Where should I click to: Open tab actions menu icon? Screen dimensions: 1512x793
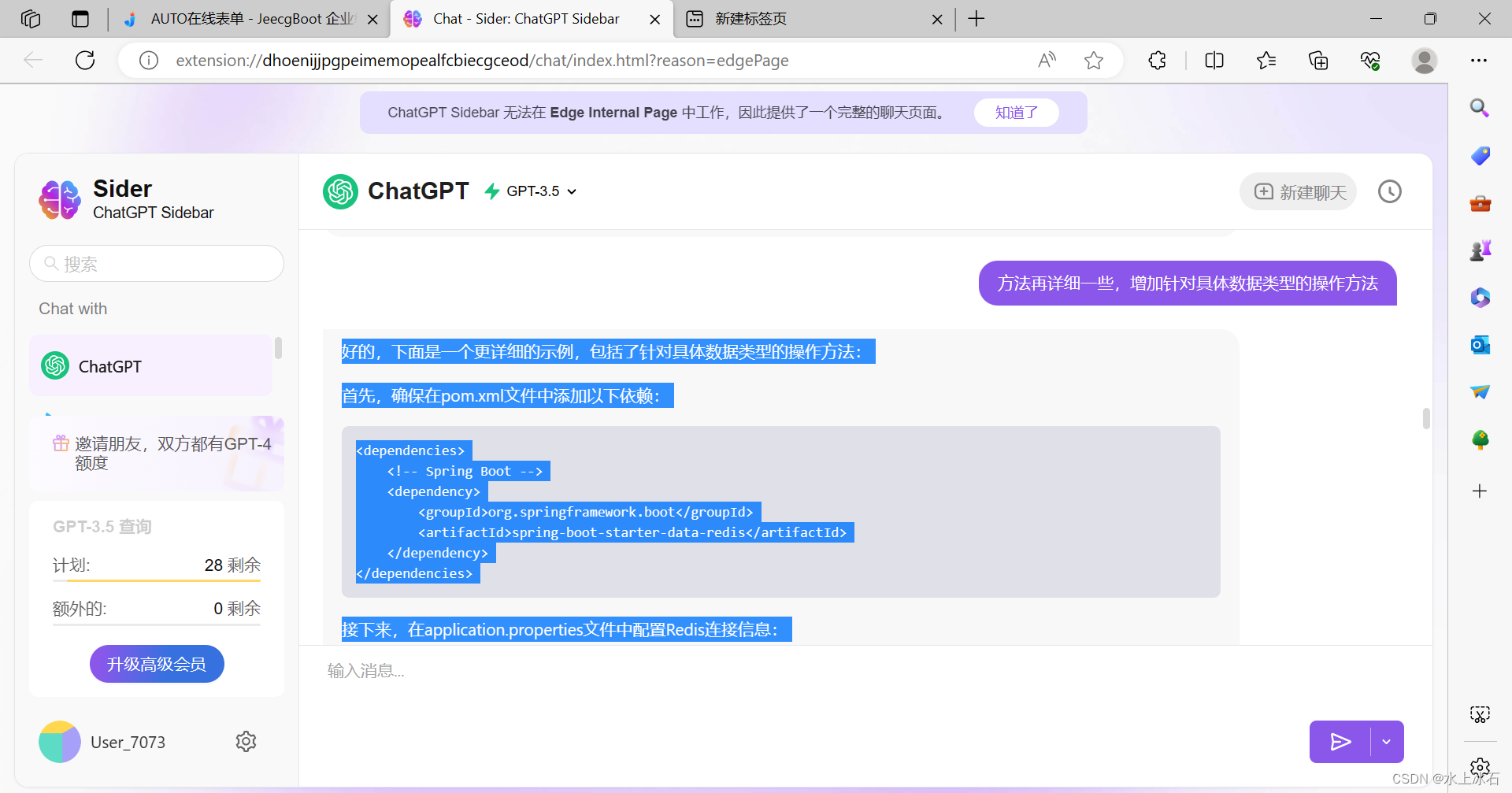coord(80,19)
